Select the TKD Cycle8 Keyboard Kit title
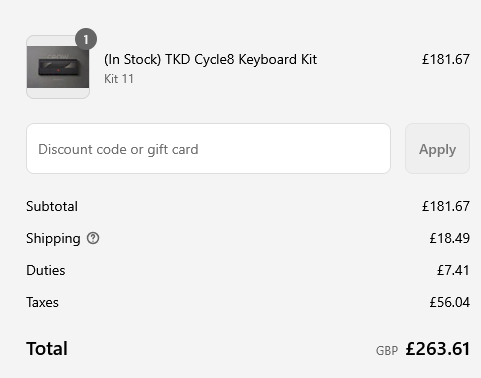The height and width of the screenshot is (378, 481). [210, 60]
